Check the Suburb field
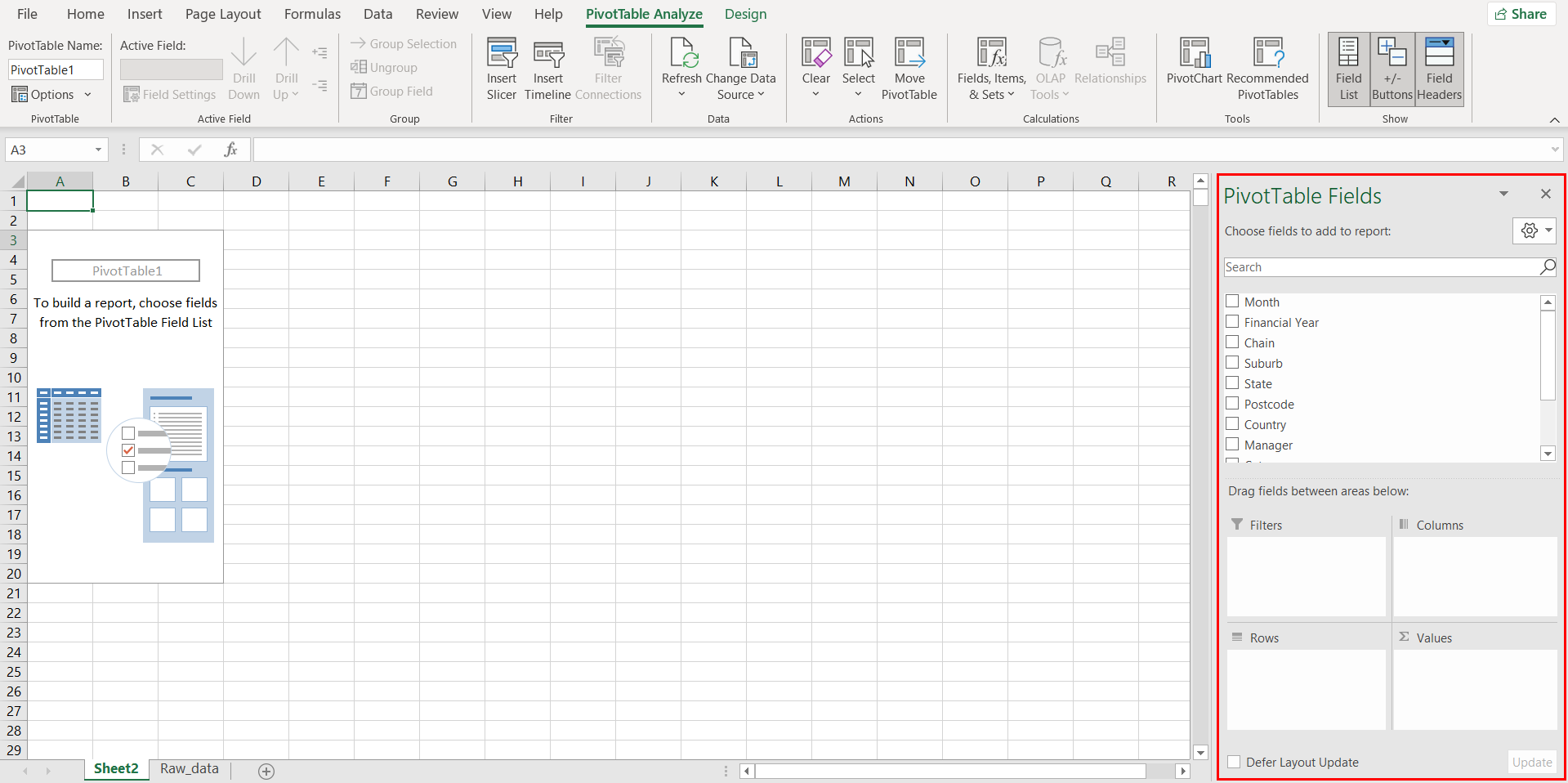 tap(1232, 363)
